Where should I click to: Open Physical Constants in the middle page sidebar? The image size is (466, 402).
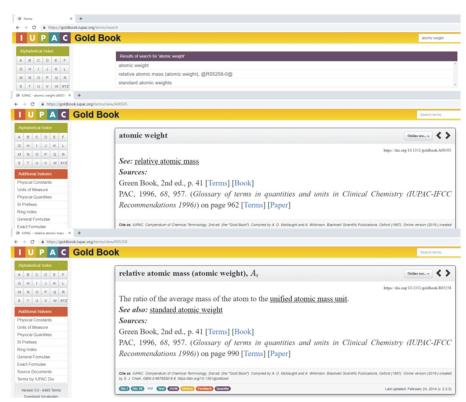click(x=34, y=182)
